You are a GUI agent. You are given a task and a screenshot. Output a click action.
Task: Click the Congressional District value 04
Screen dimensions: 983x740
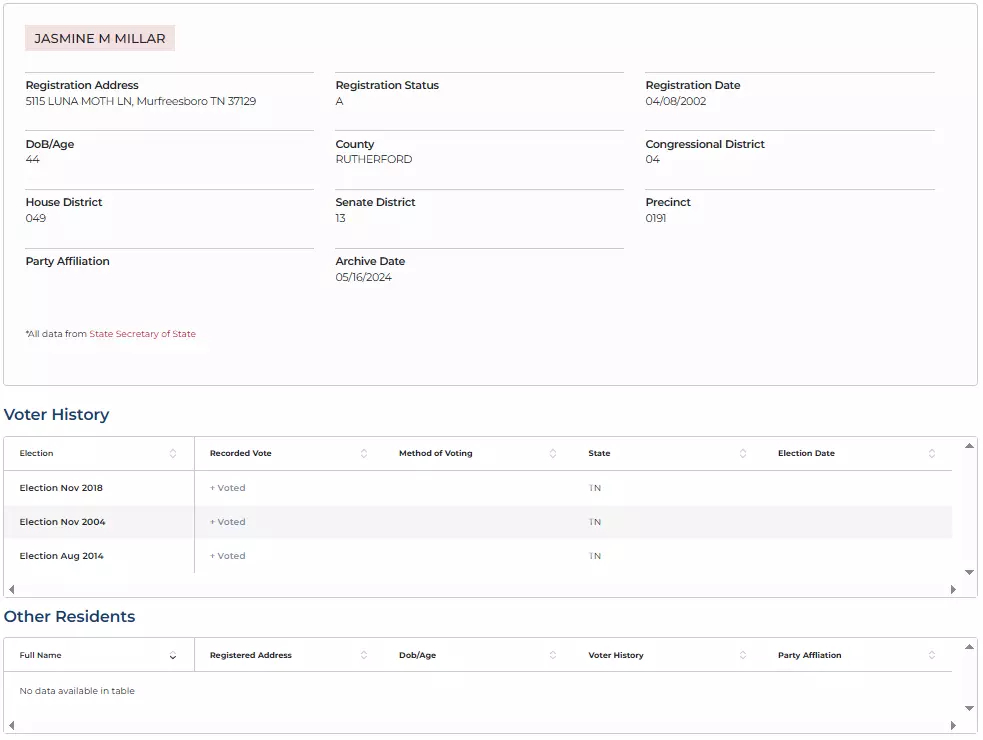pyautogui.click(x=653, y=159)
